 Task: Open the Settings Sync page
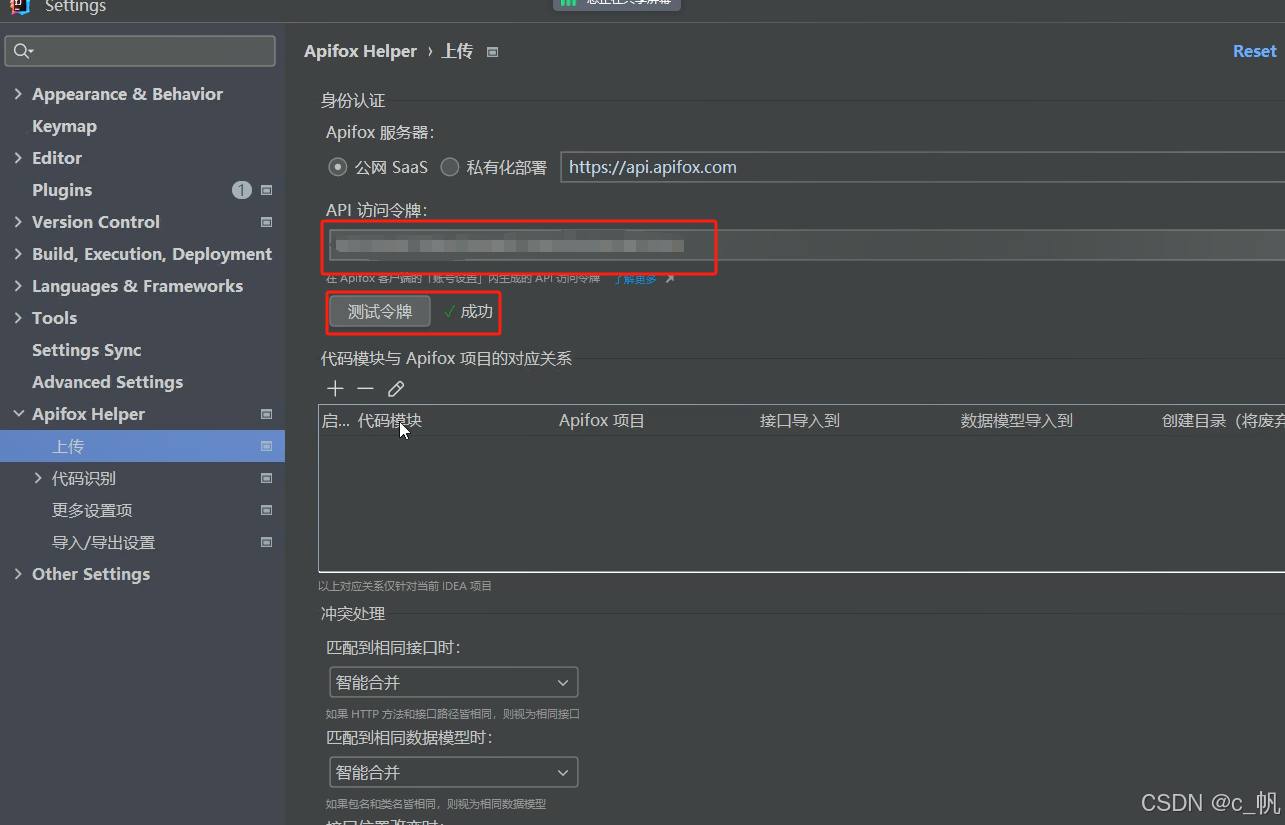[86, 350]
